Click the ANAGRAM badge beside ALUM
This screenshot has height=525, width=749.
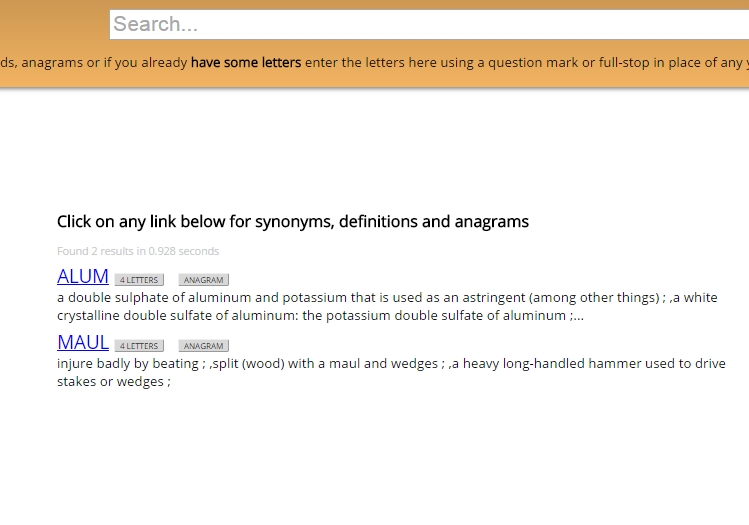[x=204, y=280]
